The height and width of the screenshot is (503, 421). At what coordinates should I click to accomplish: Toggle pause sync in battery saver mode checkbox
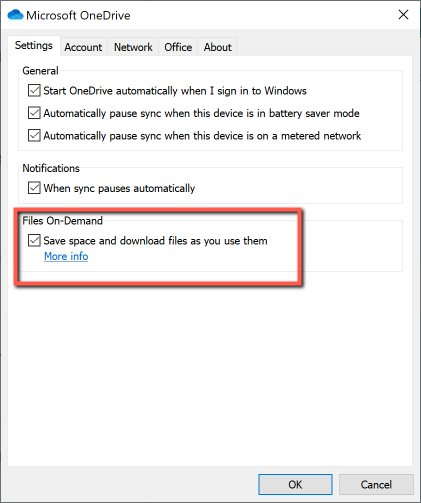pyautogui.click(x=34, y=113)
